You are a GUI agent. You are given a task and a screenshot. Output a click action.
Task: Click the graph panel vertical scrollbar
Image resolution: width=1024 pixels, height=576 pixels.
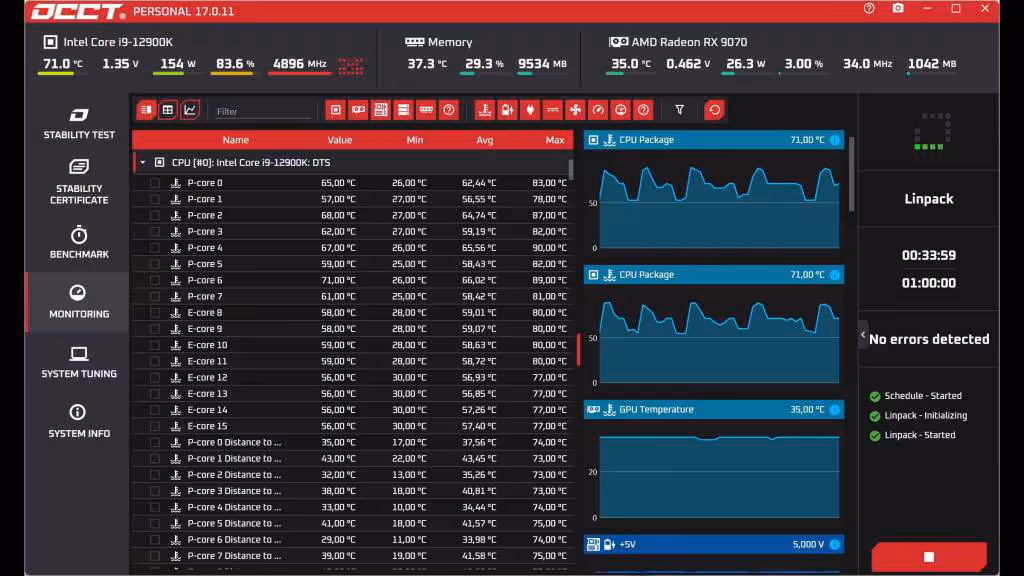pos(851,174)
